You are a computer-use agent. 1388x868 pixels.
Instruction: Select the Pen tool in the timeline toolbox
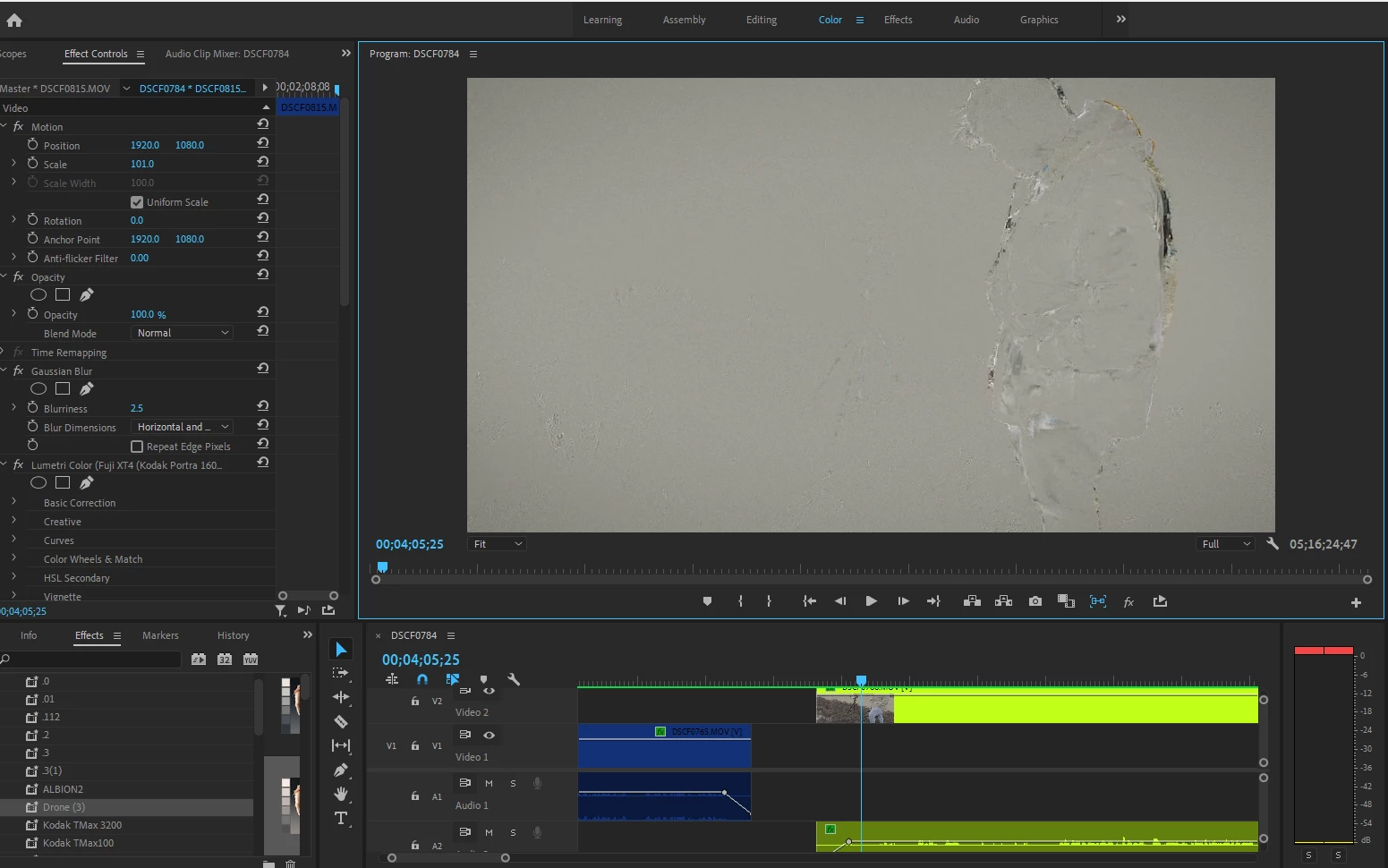[341, 770]
